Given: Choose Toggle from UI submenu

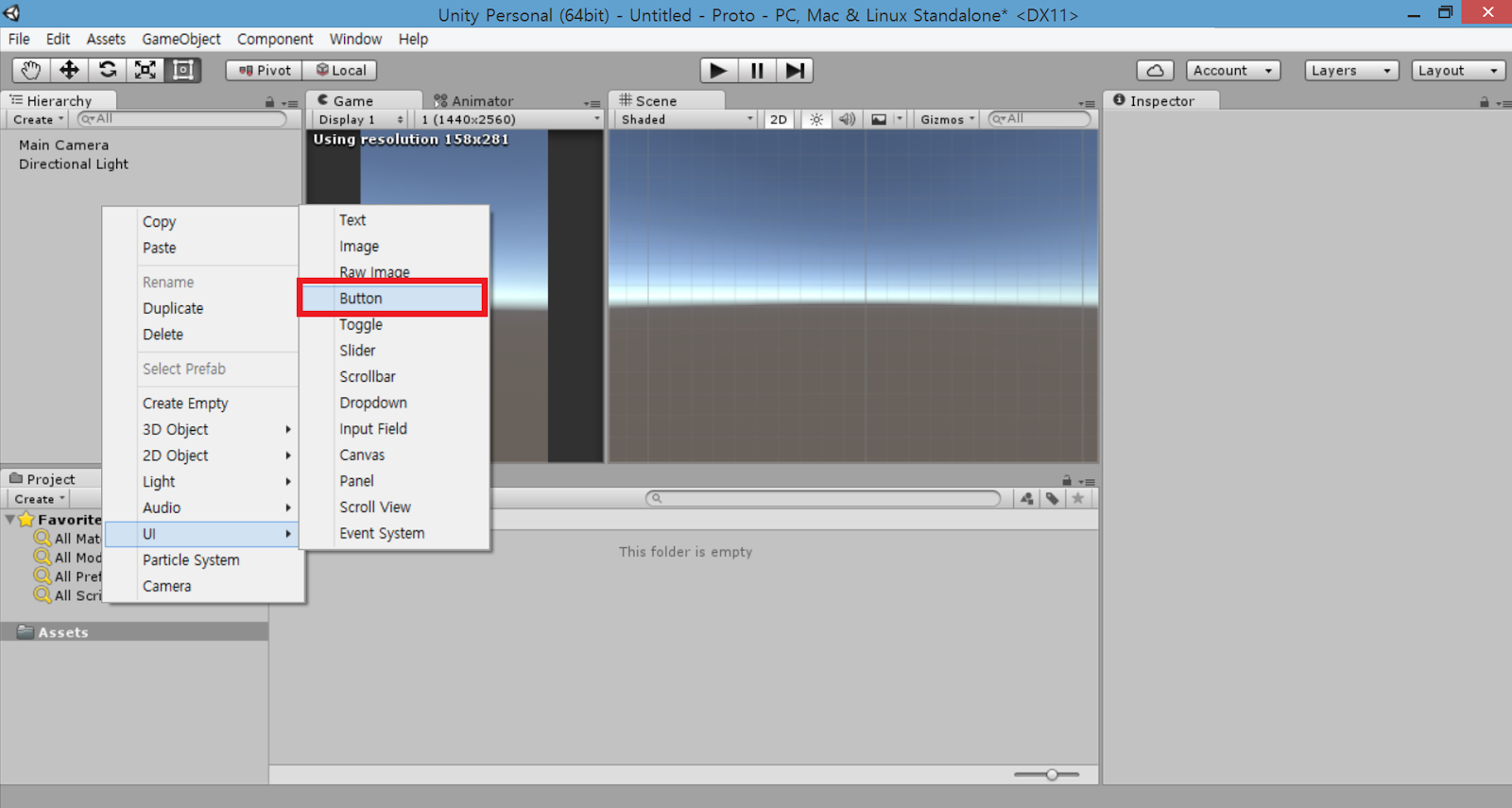Looking at the screenshot, I should (393, 324).
